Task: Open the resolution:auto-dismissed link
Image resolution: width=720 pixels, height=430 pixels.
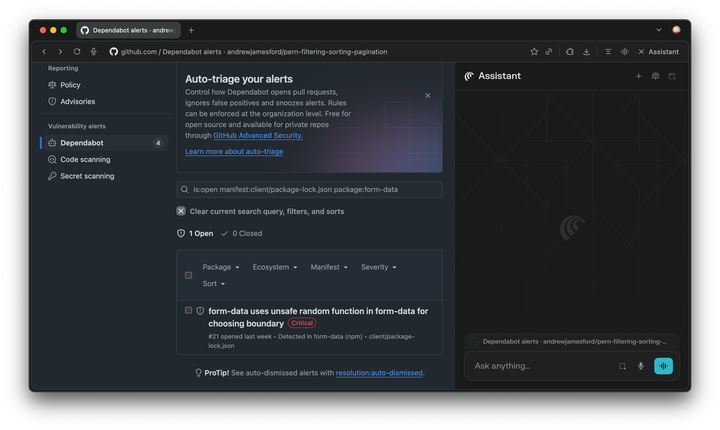Action: click(x=379, y=373)
